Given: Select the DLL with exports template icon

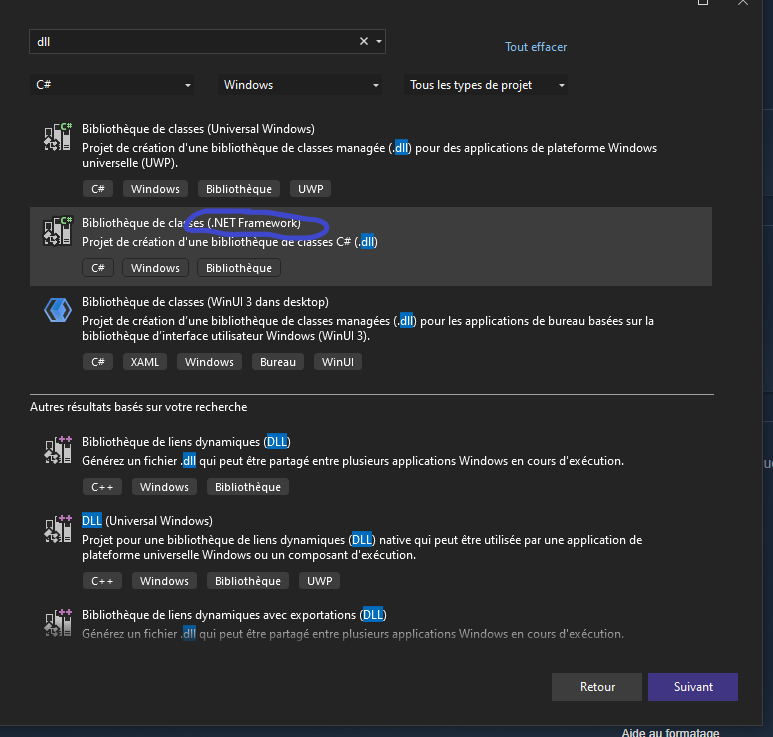Looking at the screenshot, I should [58, 623].
